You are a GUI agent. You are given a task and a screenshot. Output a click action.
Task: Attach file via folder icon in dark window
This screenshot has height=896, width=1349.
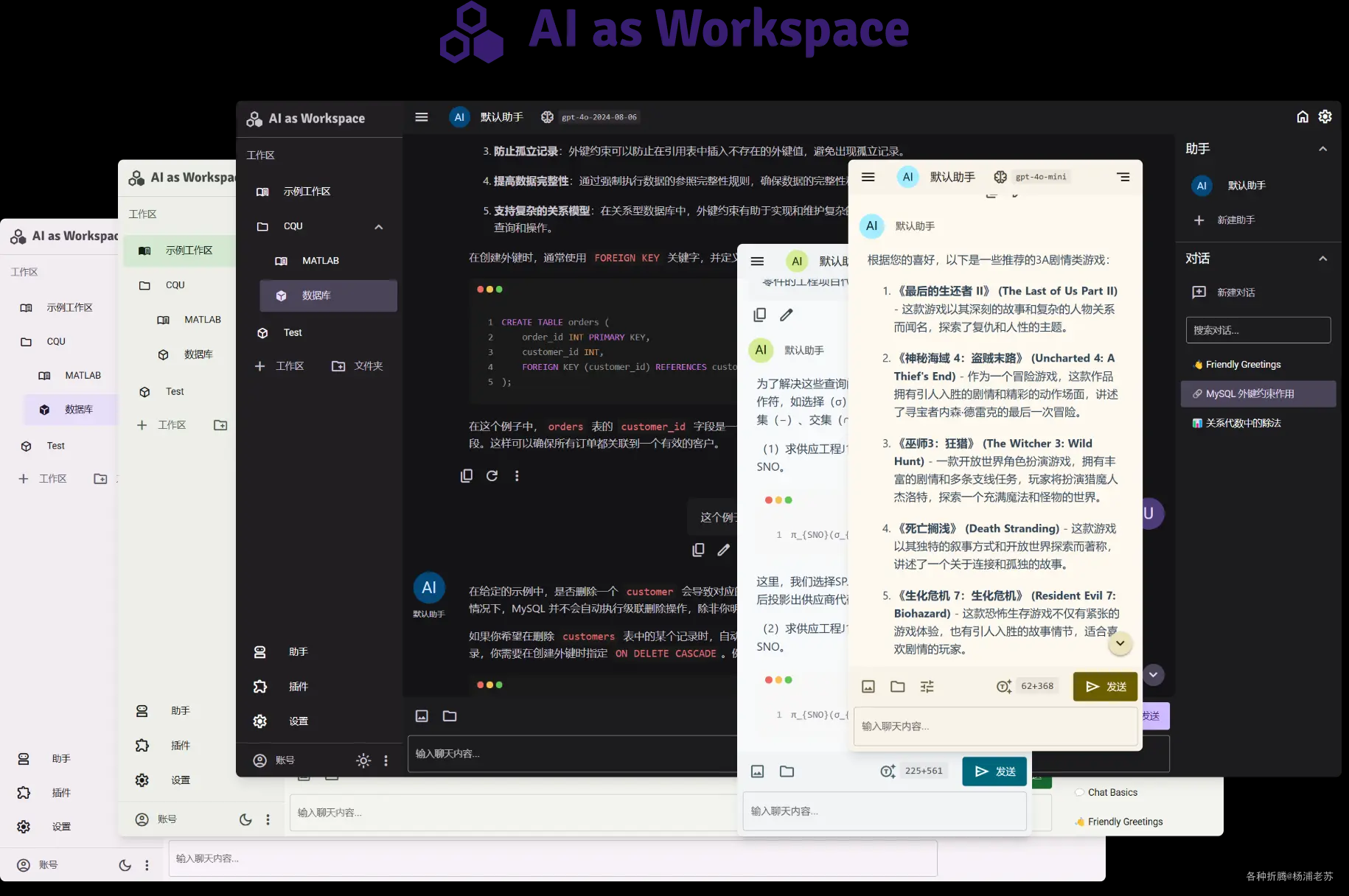(450, 715)
